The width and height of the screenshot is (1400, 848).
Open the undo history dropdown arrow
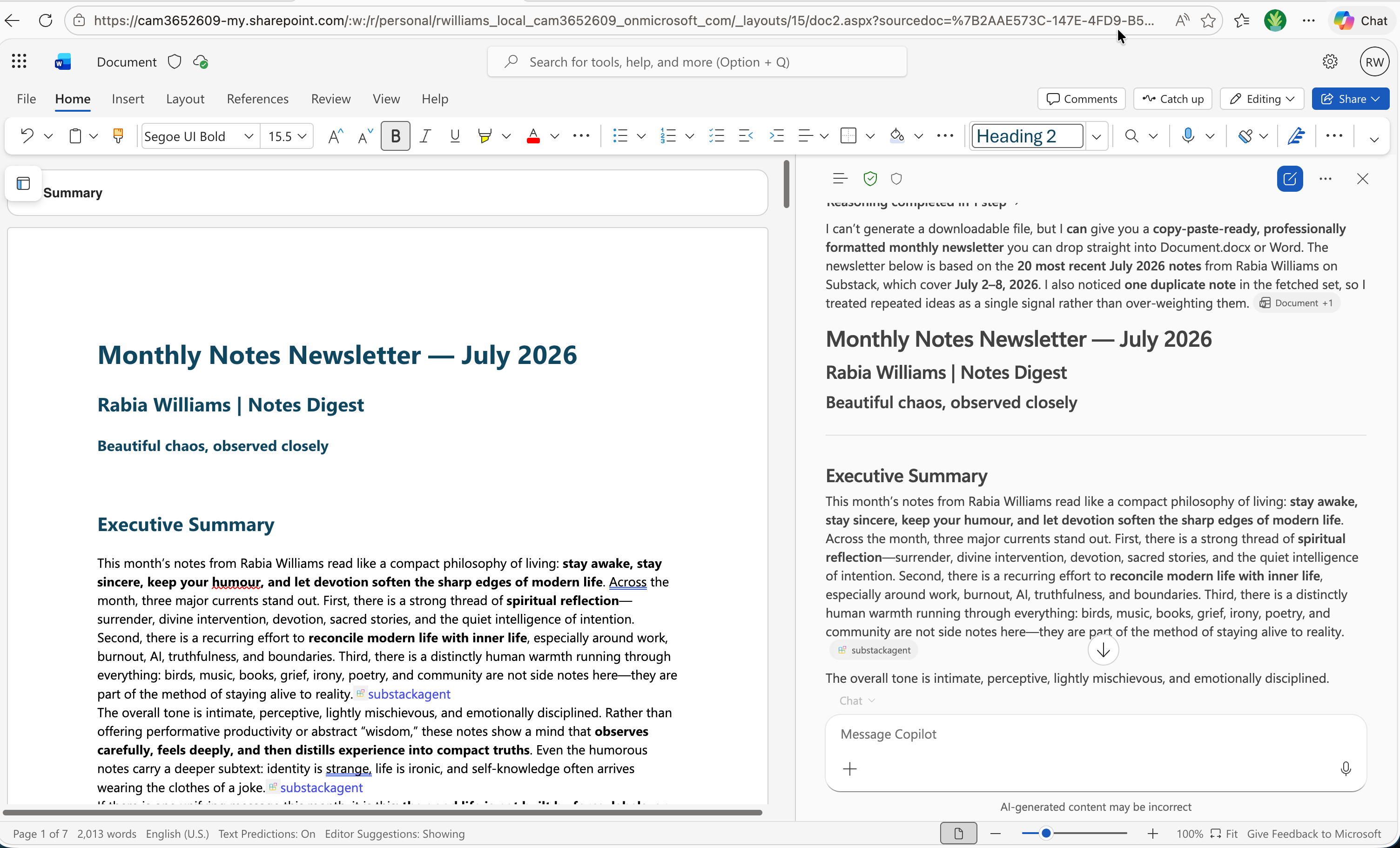coord(48,136)
